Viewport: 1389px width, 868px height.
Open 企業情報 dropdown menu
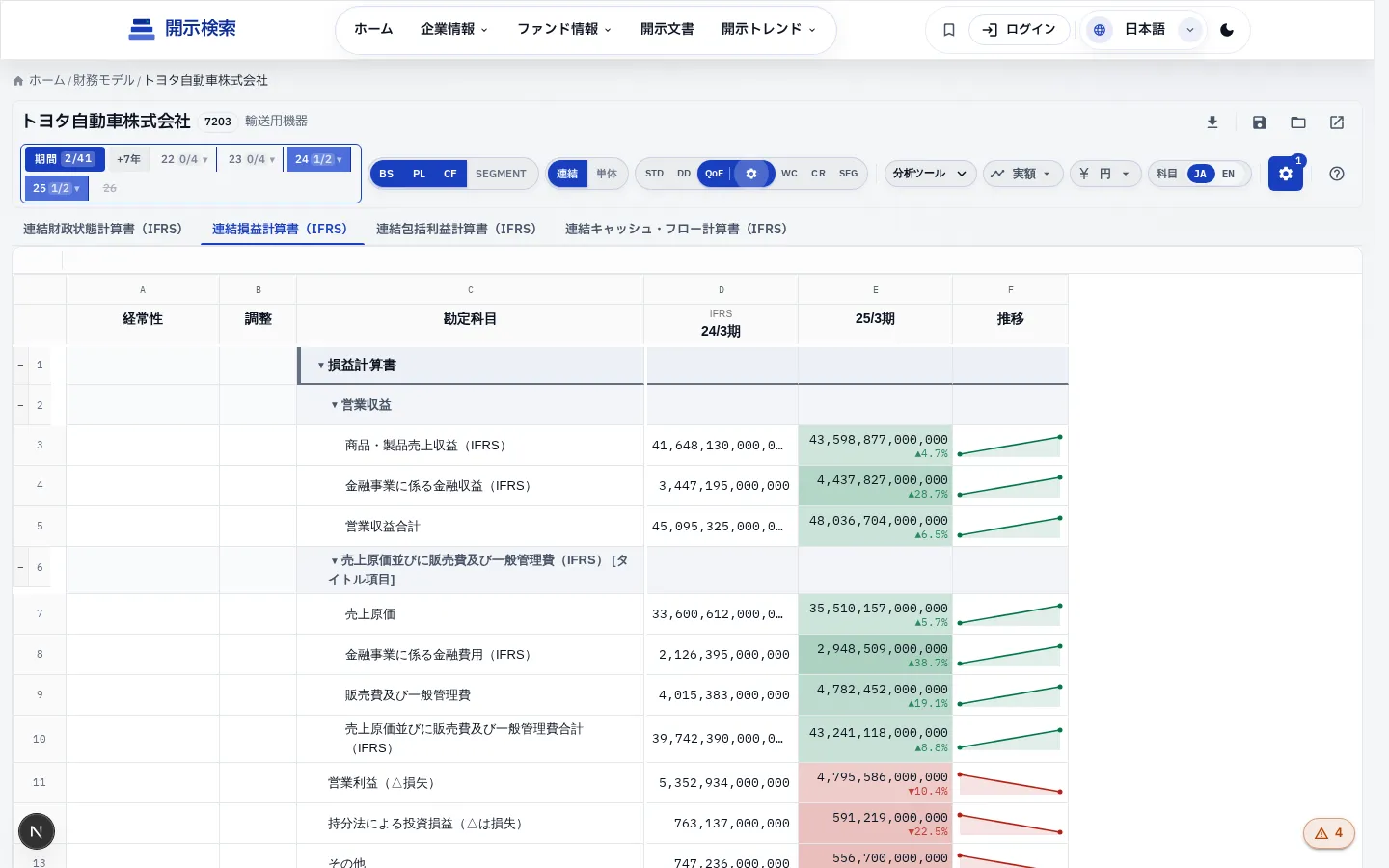click(454, 30)
